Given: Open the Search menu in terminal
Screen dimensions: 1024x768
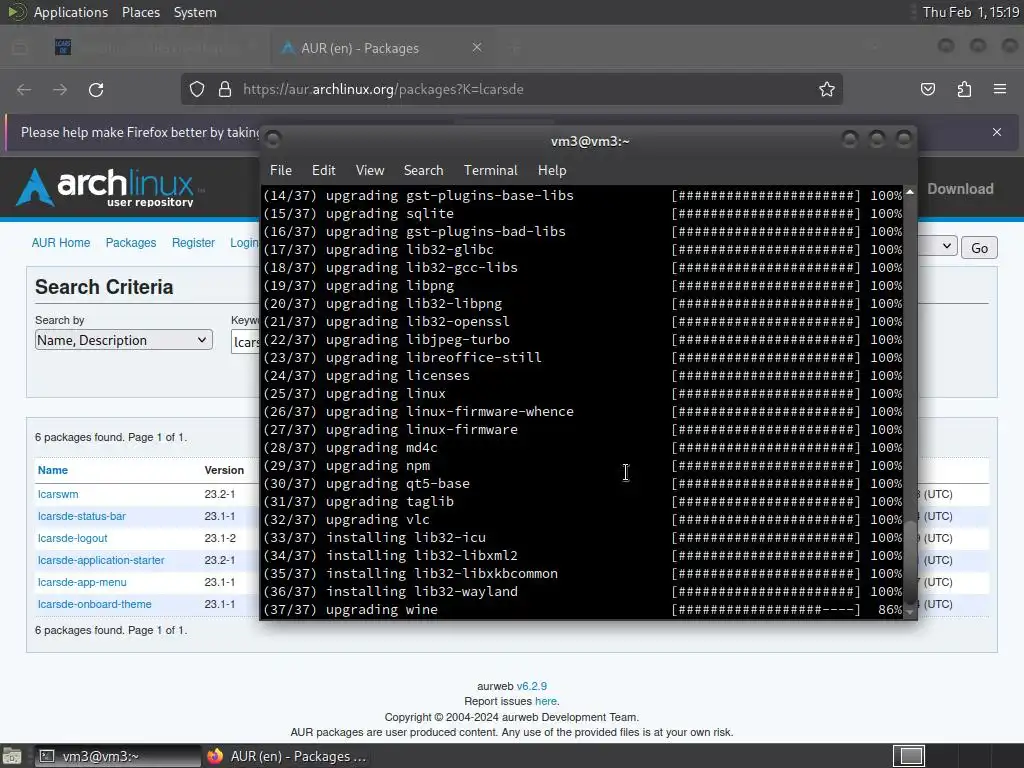Looking at the screenshot, I should [x=423, y=170].
